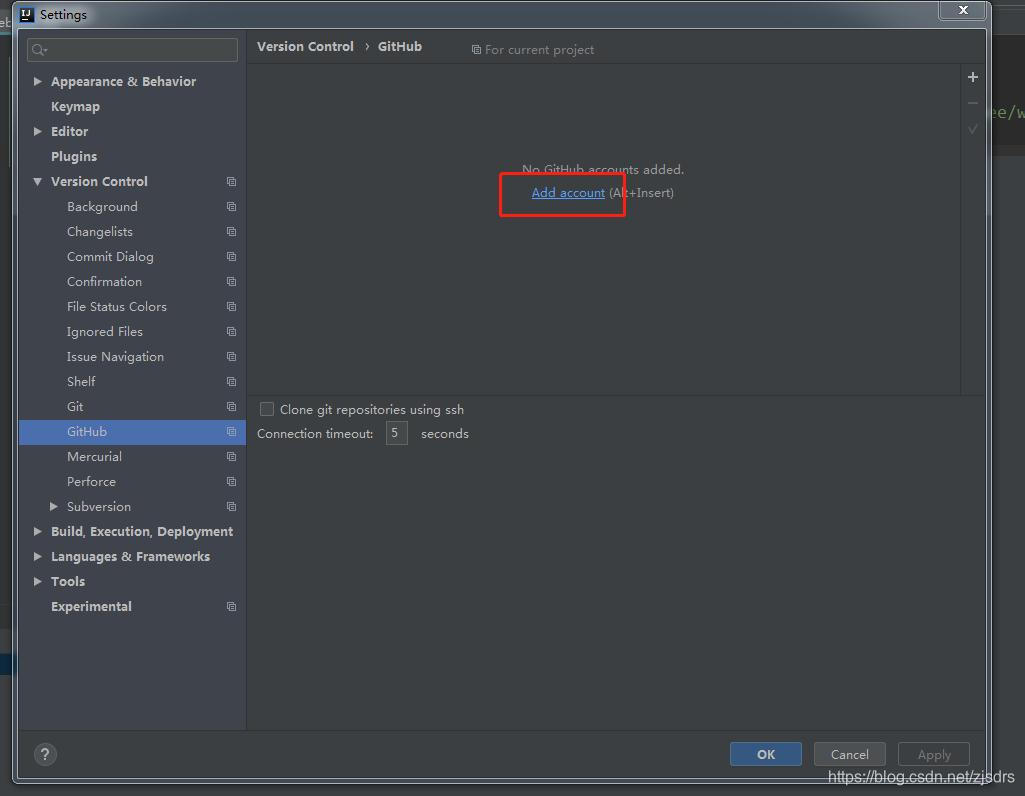Click the project icon beside Mercurial
Screen dimensions: 1025x796
(231, 457)
